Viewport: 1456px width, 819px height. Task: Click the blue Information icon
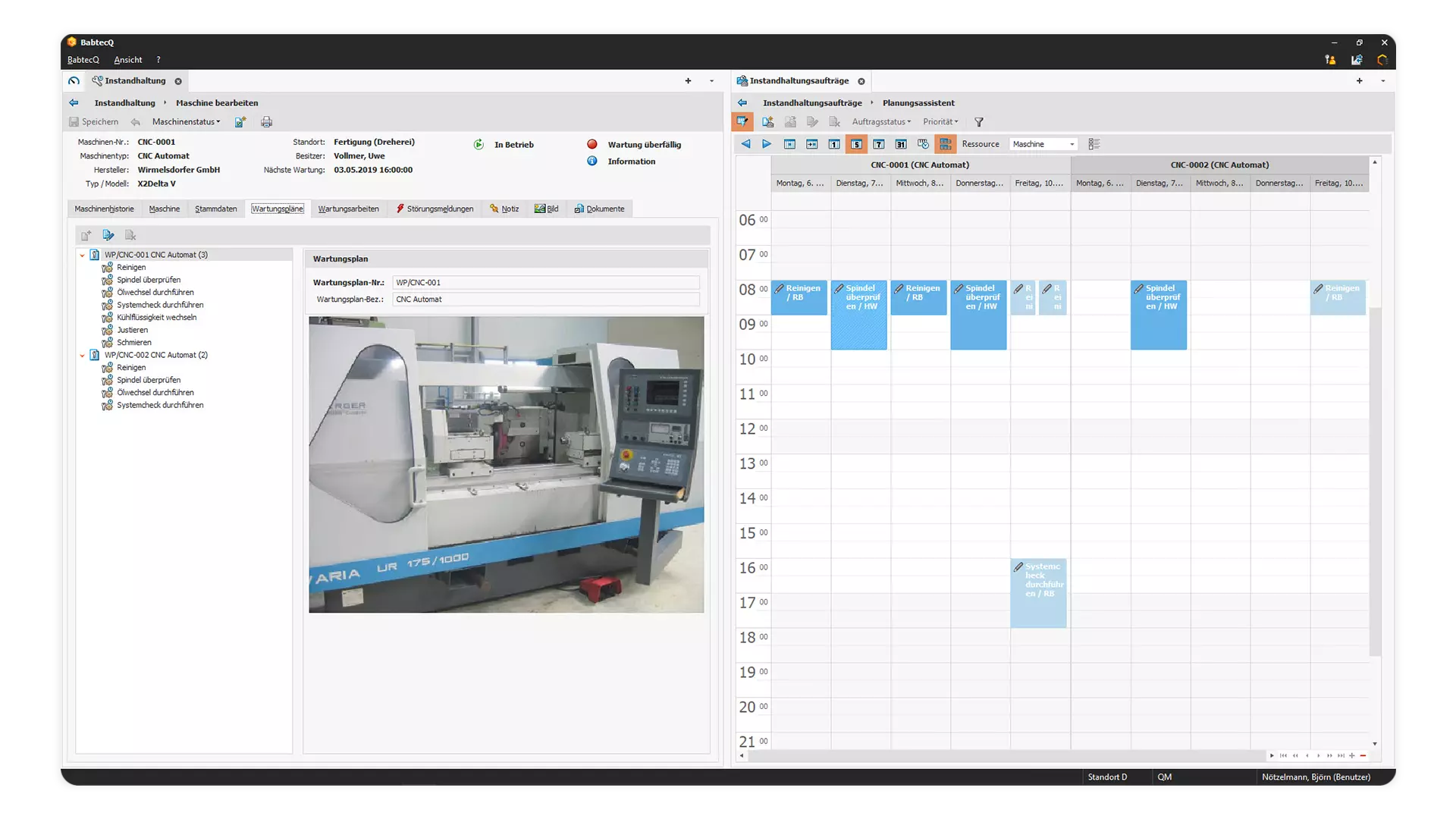pyautogui.click(x=591, y=161)
